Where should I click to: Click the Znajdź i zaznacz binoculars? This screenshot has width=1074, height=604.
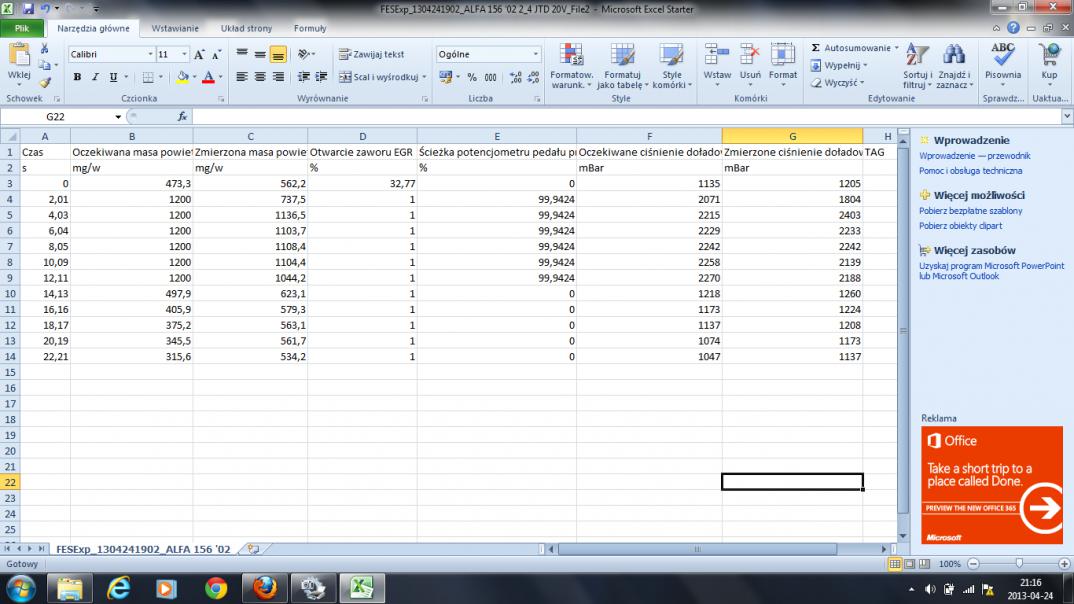(953, 66)
